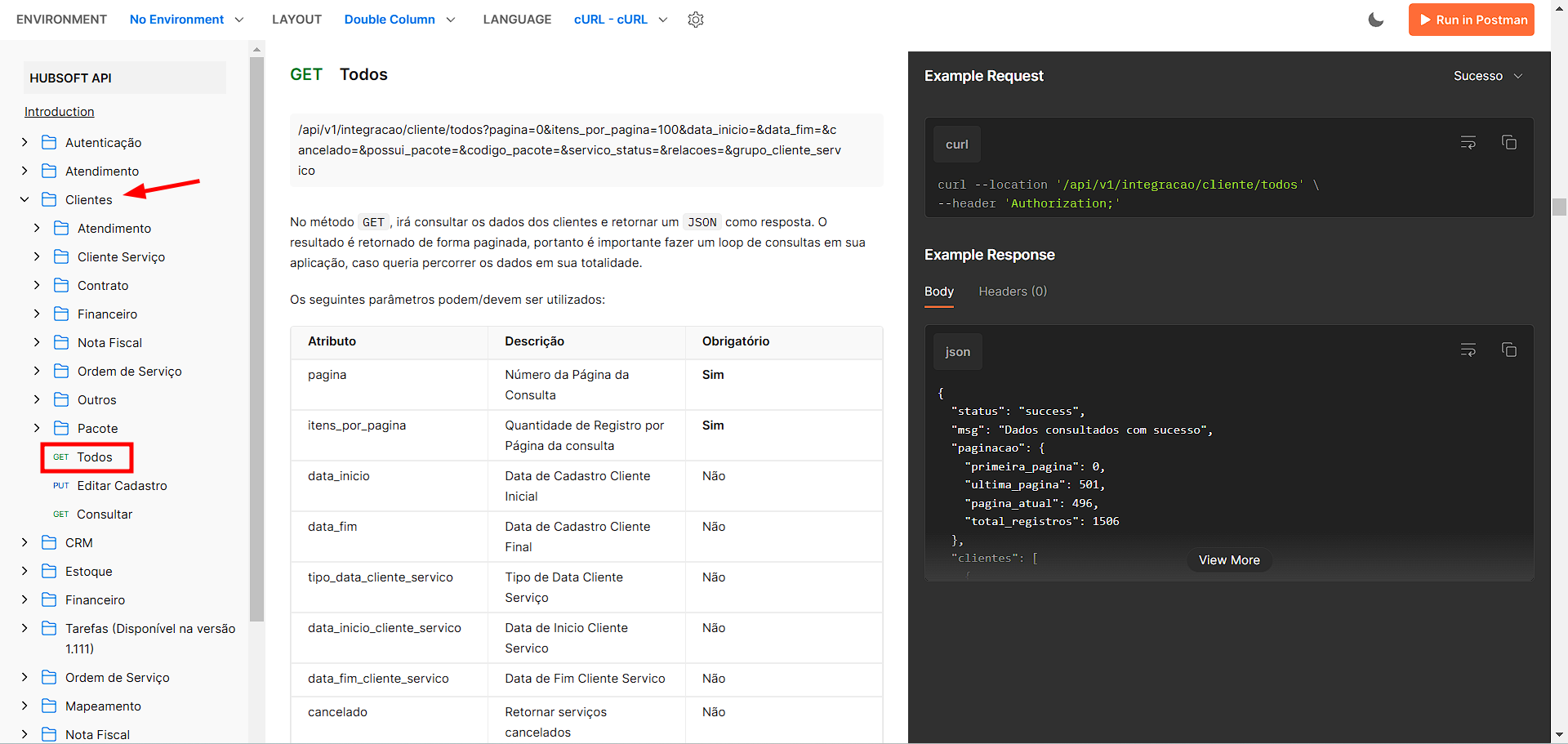Expand the Contrato folder chevron
1568x744 pixels.
[x=37, y=285]
